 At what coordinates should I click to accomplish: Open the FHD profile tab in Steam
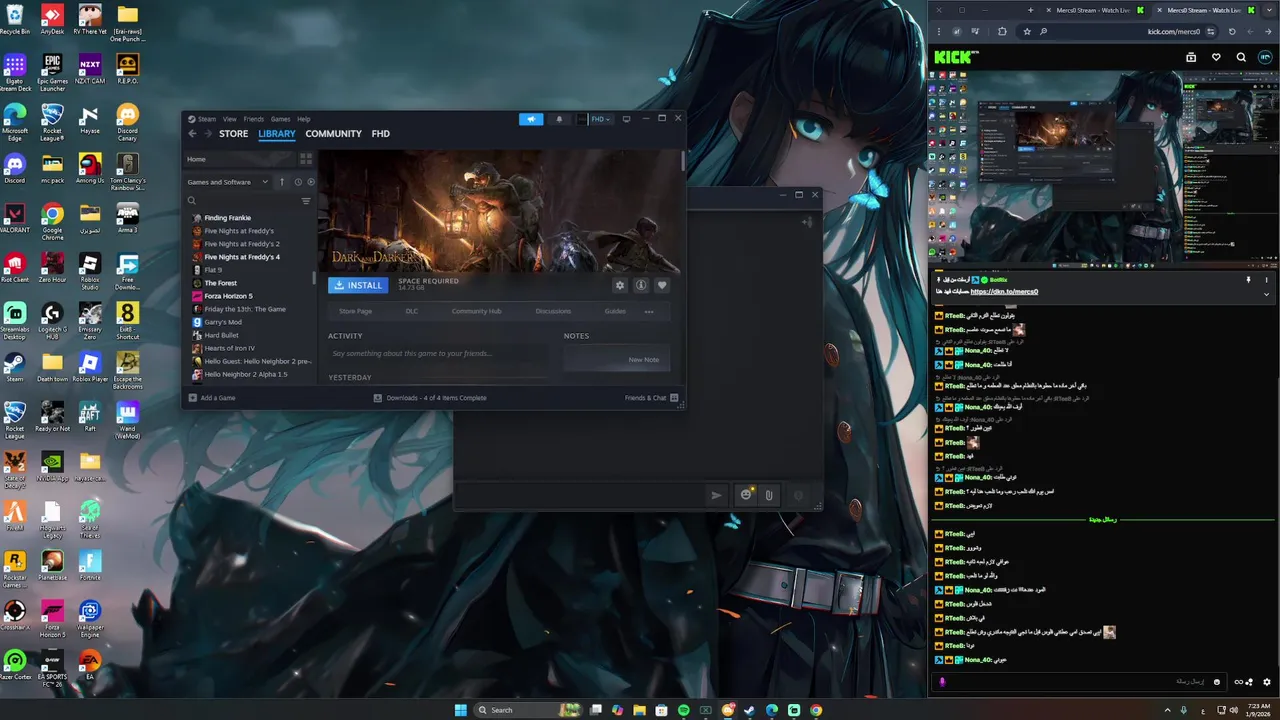[381, 134]
